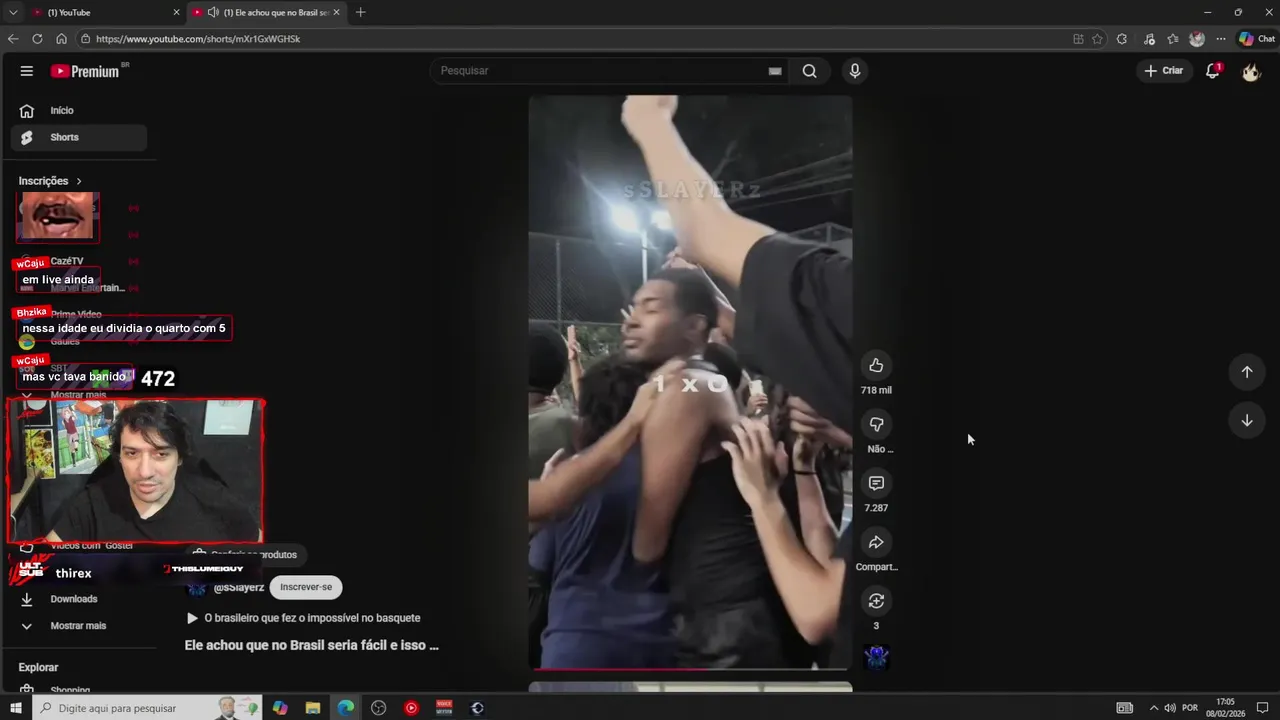Expand the Inscrições section arrow

tap(79, 181)
